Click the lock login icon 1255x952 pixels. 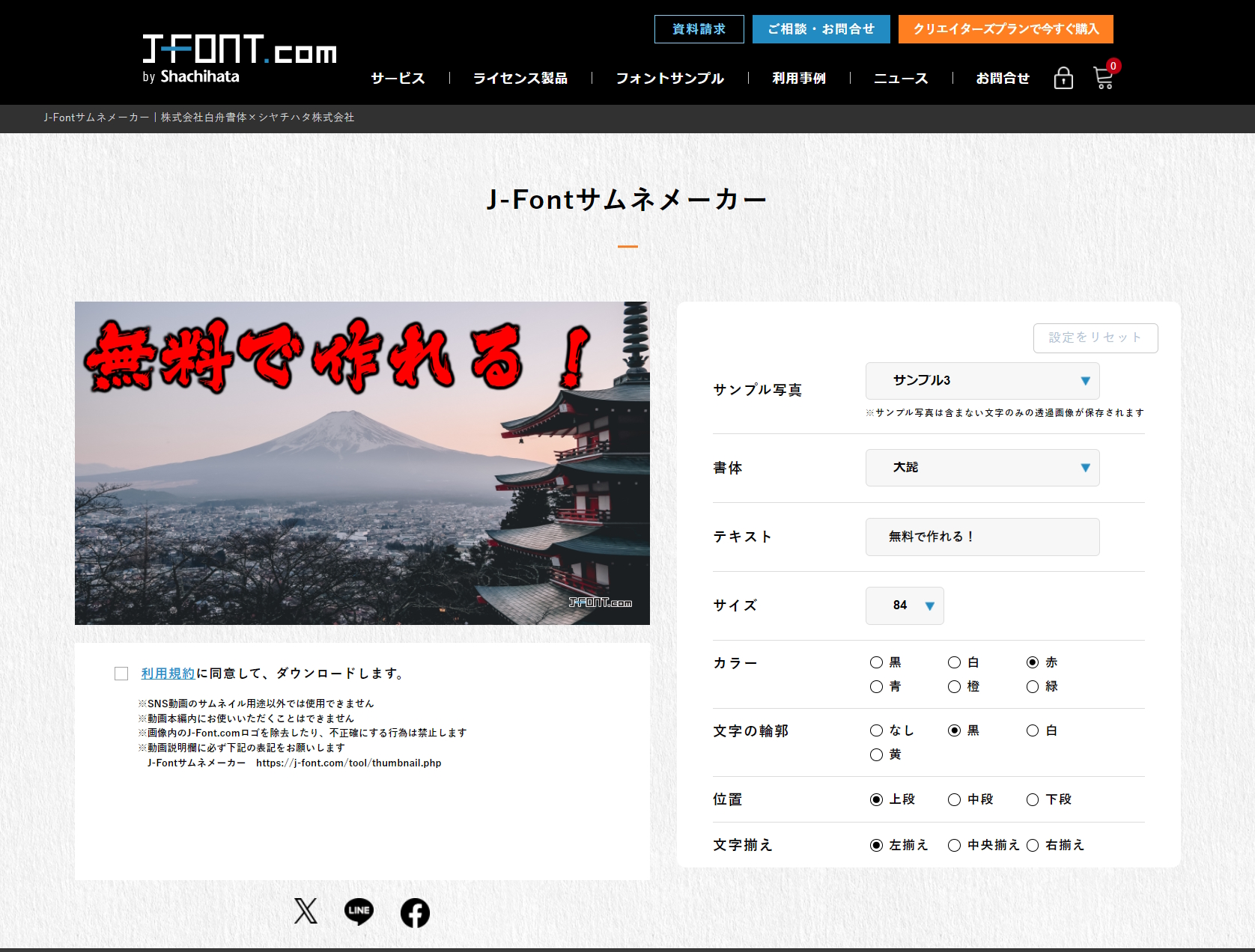coord(1063,78)
